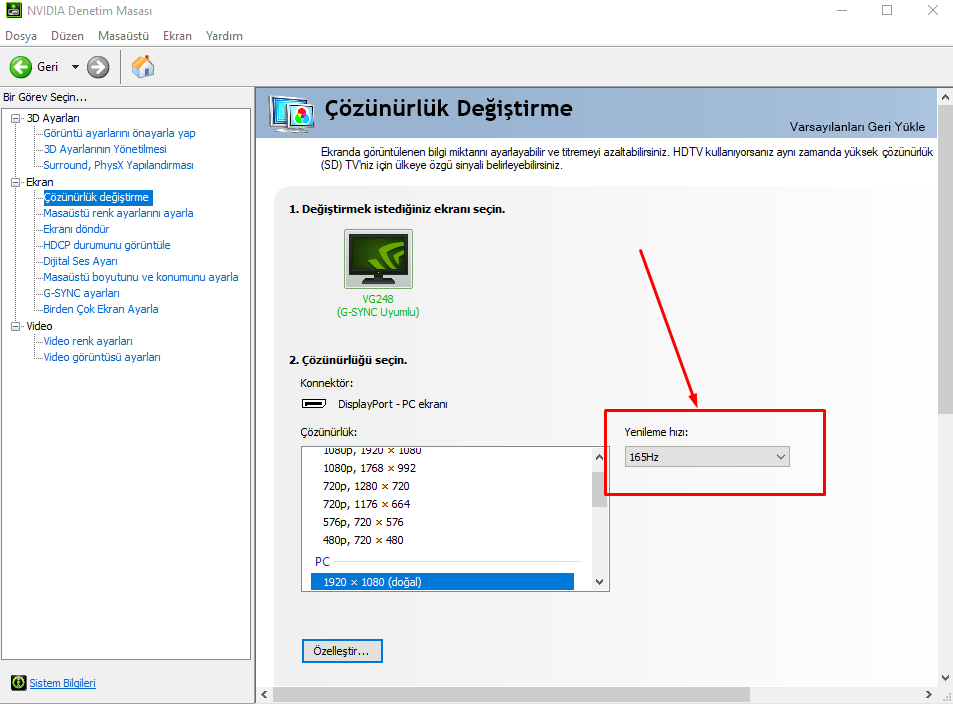This screenshot has width=953, height=705.
Task: Open the Ekran menu
Action: coord(177,36)
